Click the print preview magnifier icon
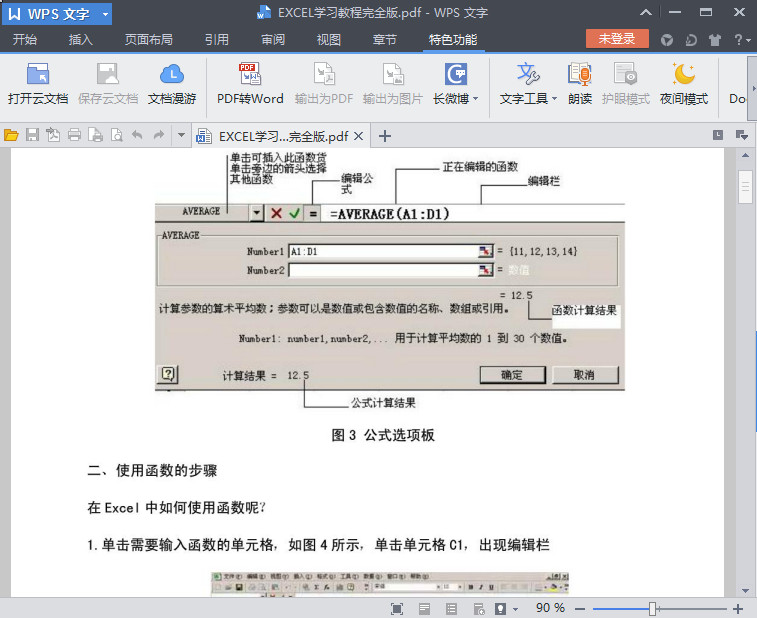This screenshot has height=618, width=757. tap(116, 135)
